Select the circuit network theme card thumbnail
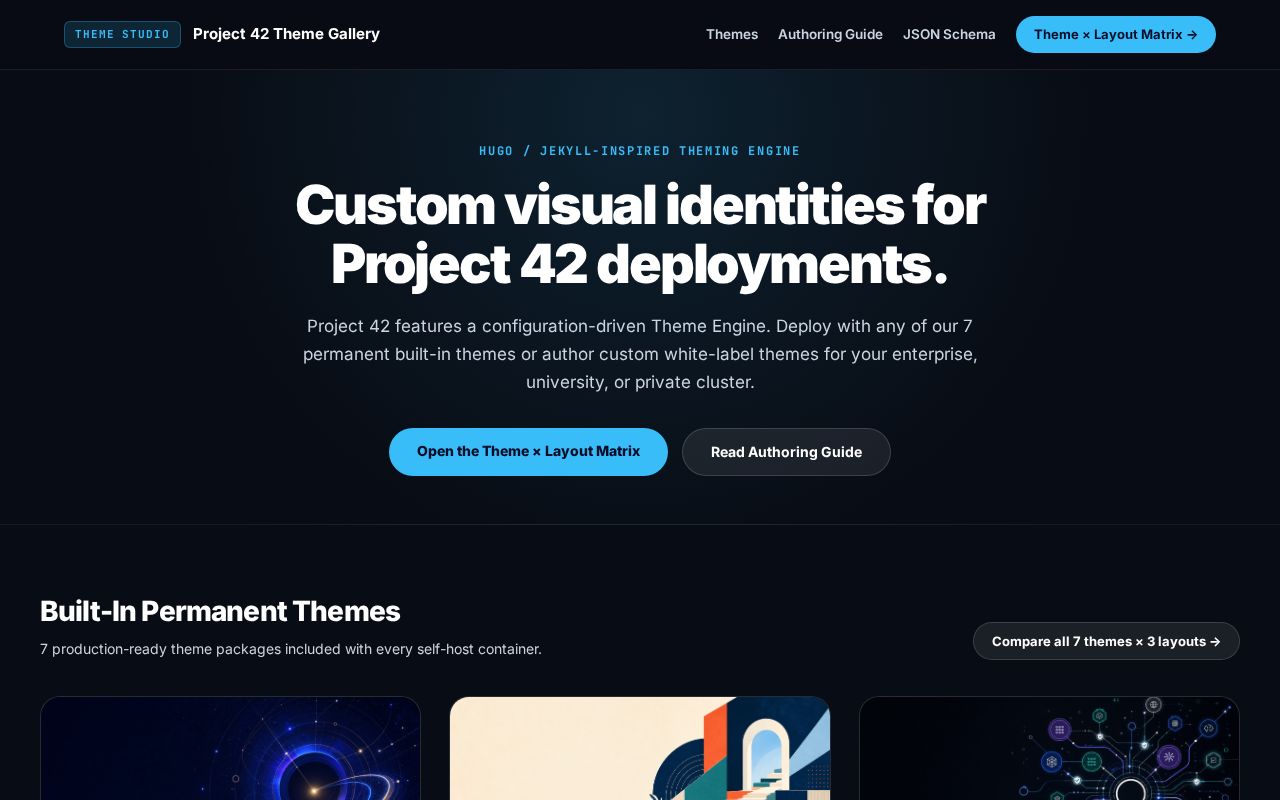Screen dimensions: 1280x800 pyautogui.click(x=1049, y=748)
